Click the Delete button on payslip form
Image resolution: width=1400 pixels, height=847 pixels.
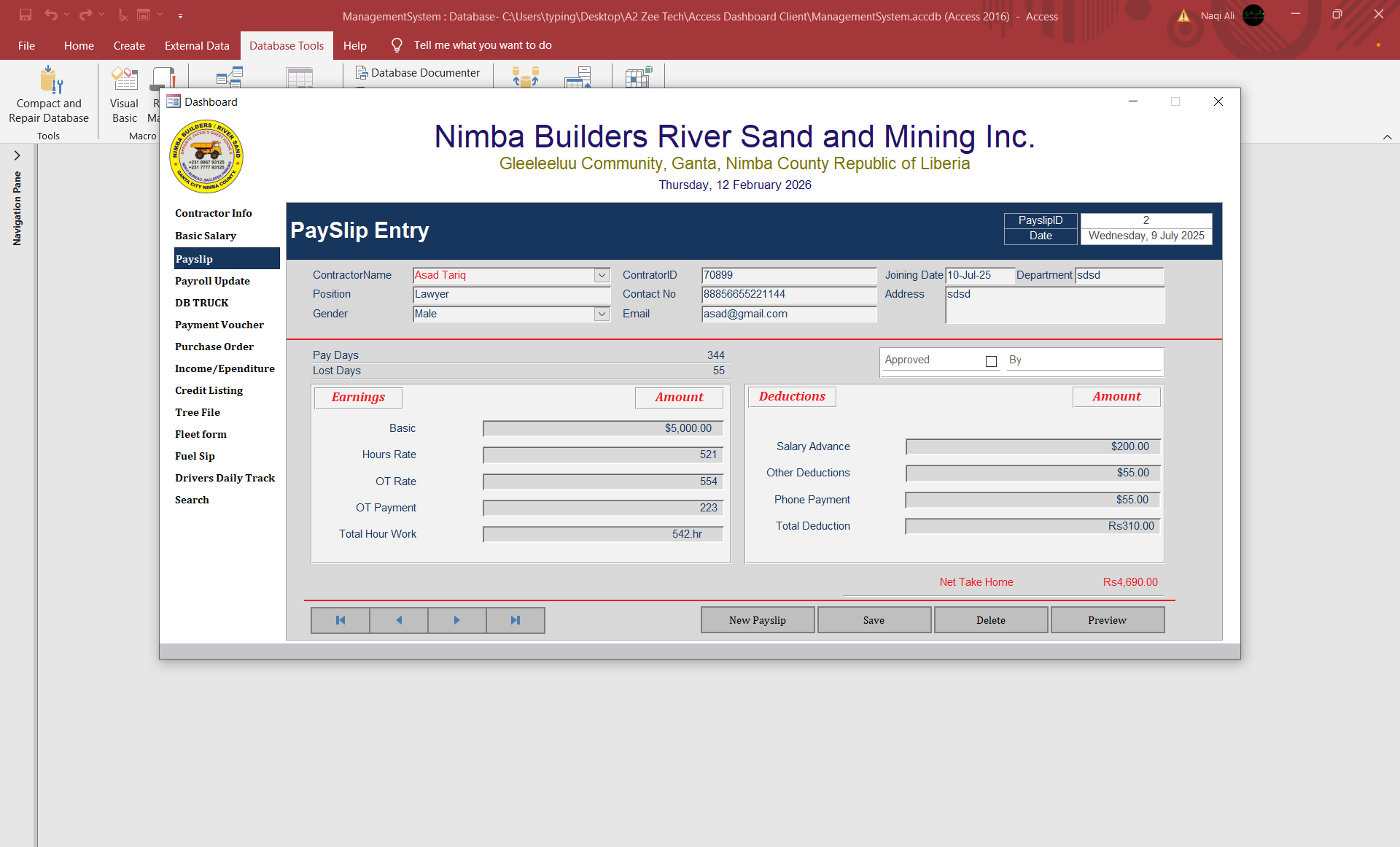click(991, 620)
